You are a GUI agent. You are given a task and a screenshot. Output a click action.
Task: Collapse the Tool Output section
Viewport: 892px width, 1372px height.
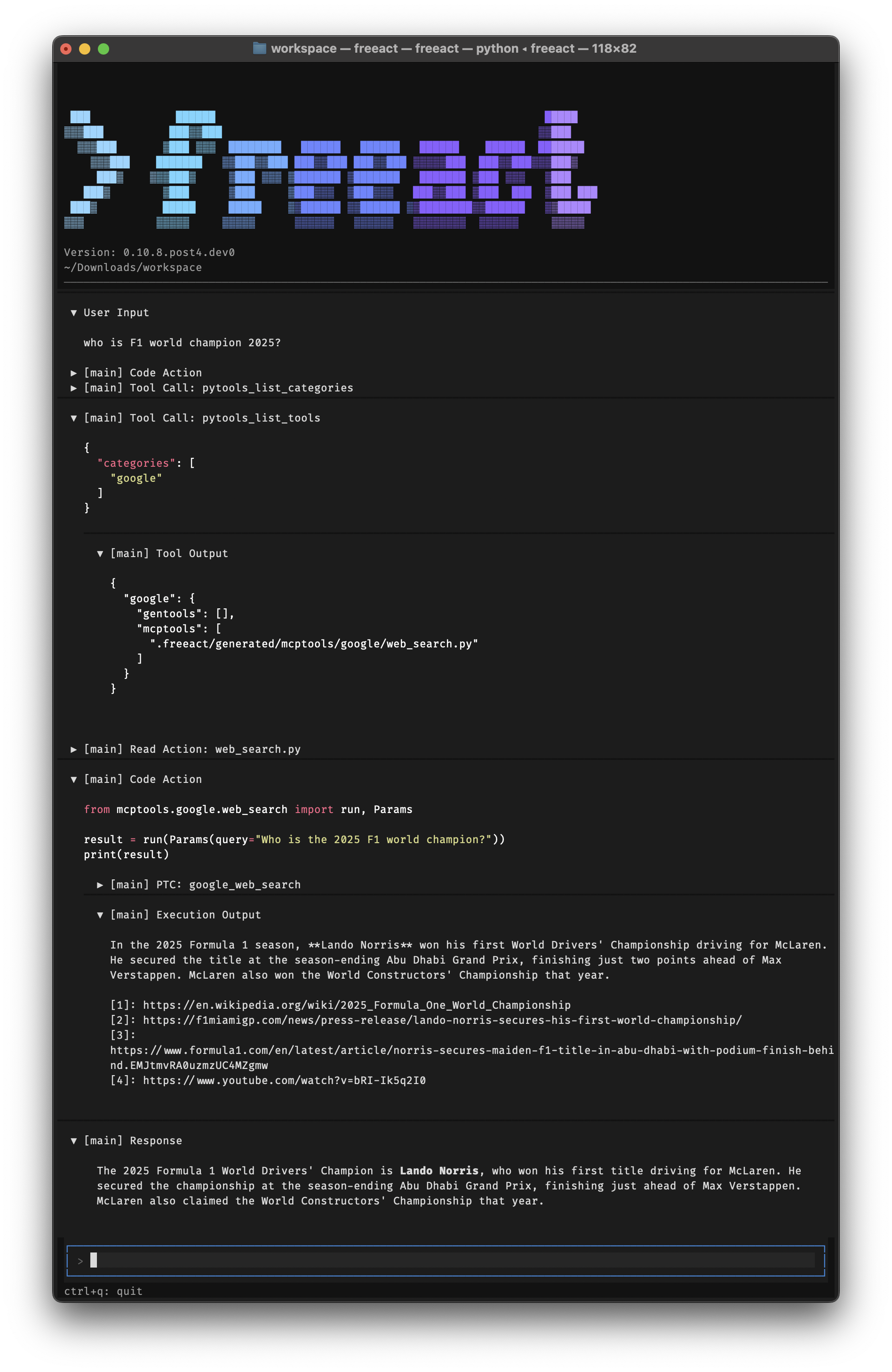(x=100, y=553)
